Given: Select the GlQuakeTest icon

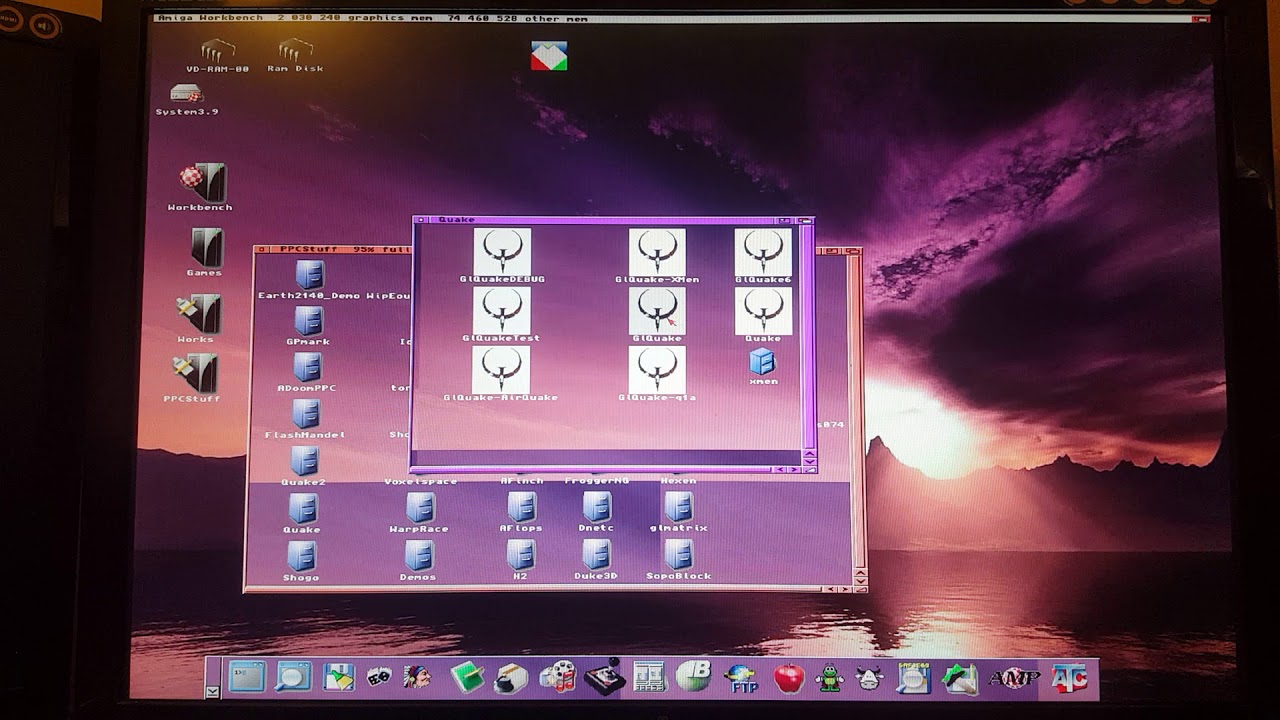Looking at the screenshot, I should coord(501,311).
